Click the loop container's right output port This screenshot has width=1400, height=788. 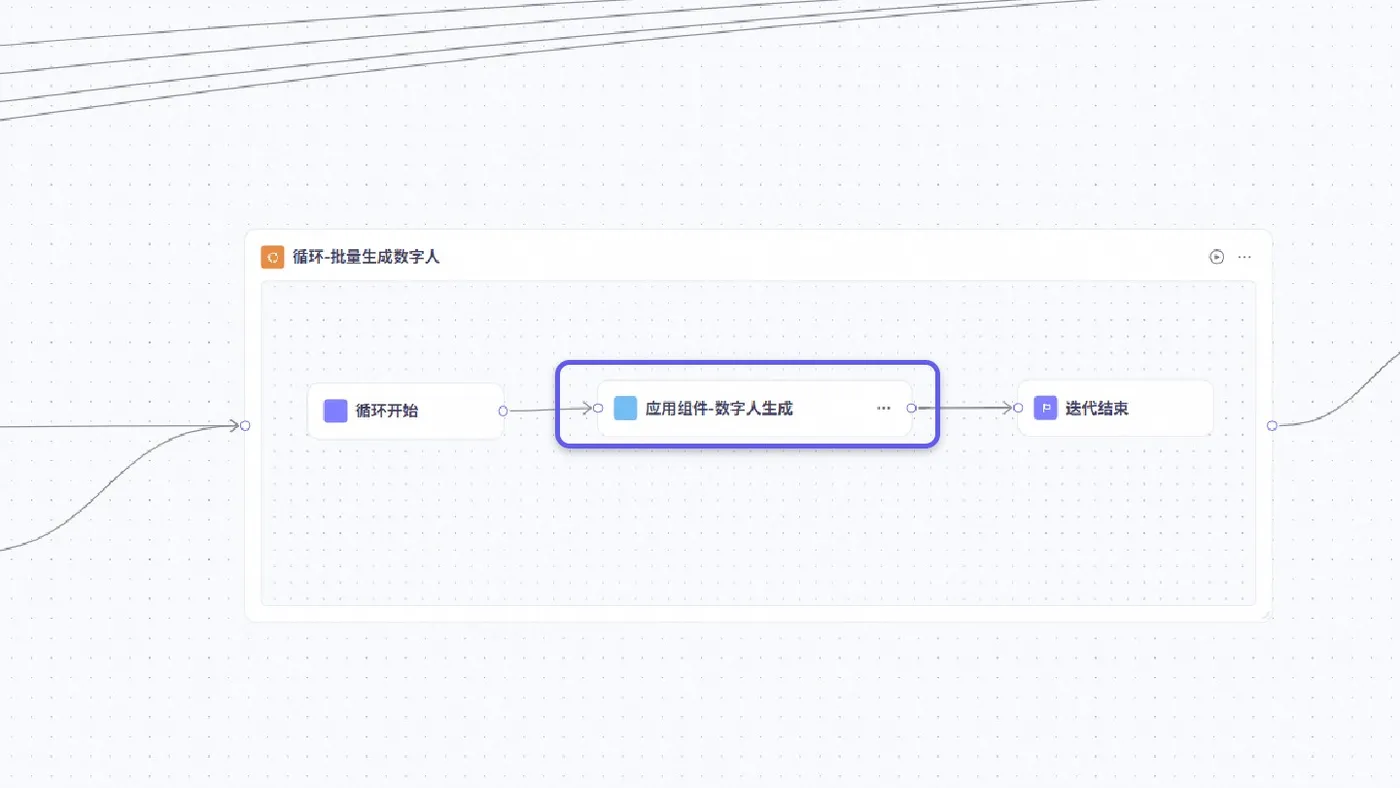1272,426
